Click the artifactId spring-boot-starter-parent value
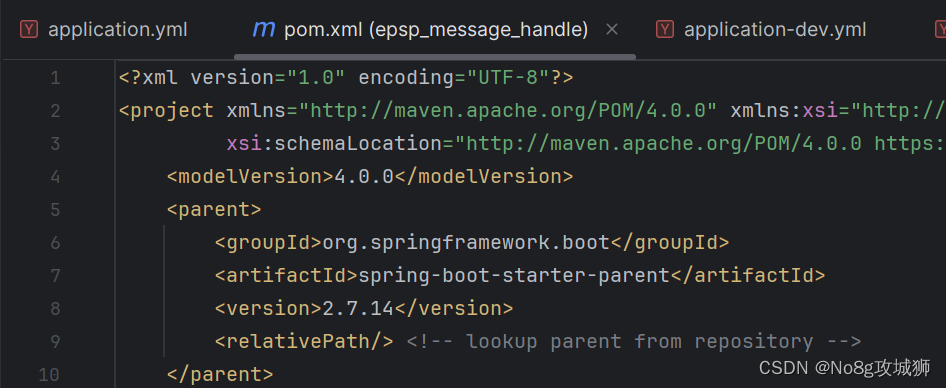Viewport: 946px width, 388px height. (x=514, y=276)
